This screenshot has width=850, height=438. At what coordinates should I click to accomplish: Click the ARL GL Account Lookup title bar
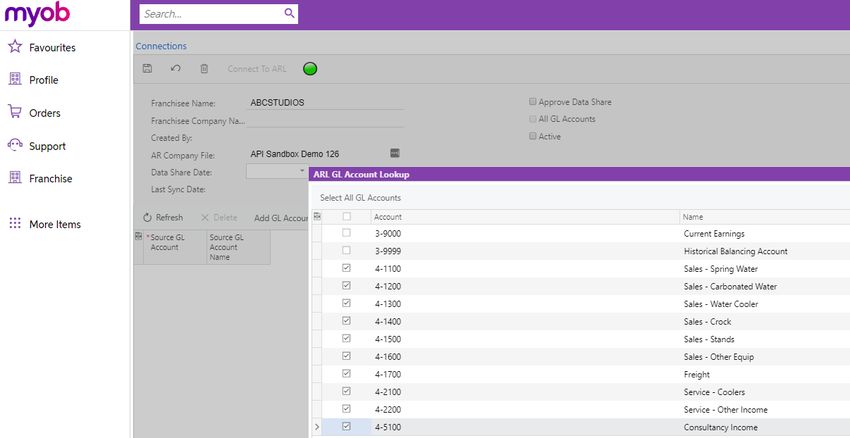(579, 174)
